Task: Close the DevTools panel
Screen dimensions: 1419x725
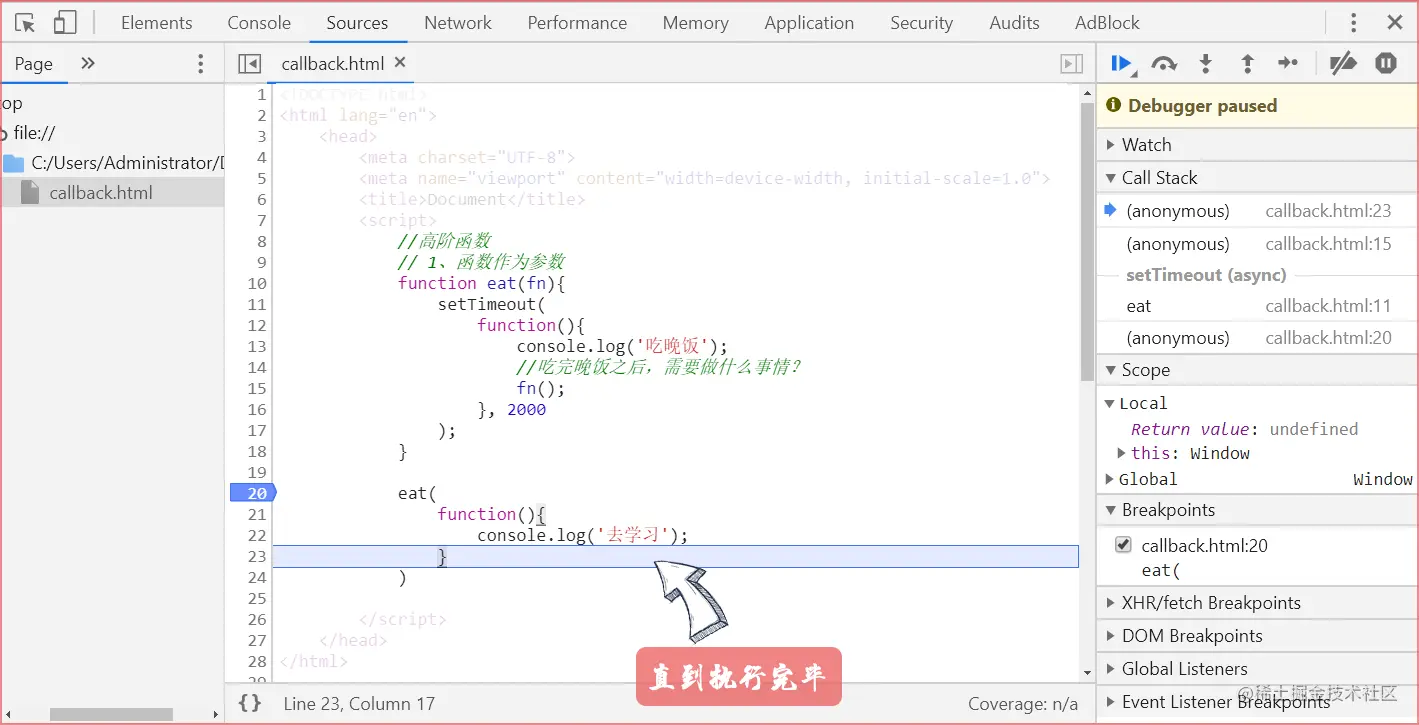Action: click(1395, 22)
